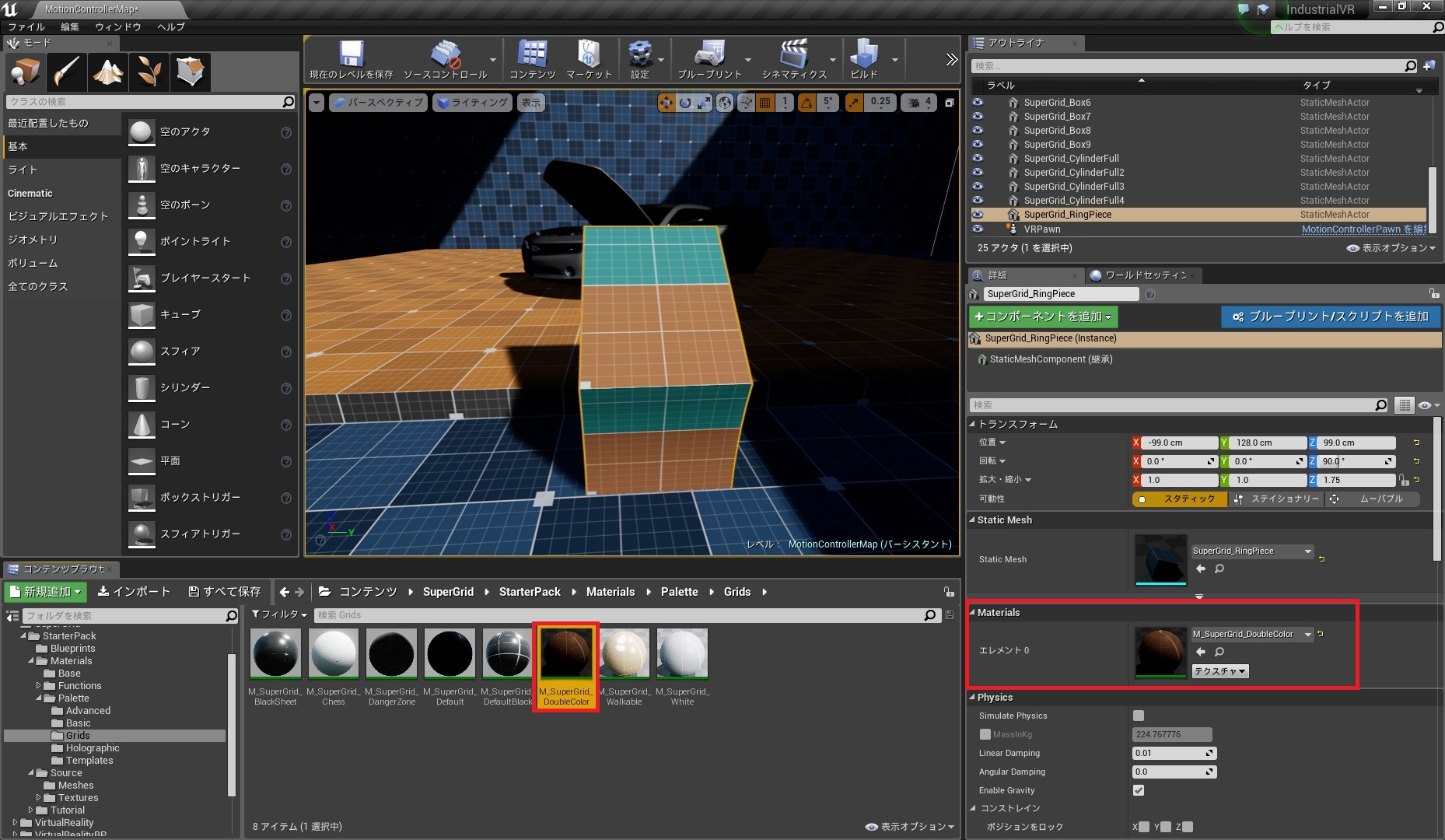Screen dimensions: 1445x840
Task: Toggle grid snapping icon in viewport
Action: point(765,103)
